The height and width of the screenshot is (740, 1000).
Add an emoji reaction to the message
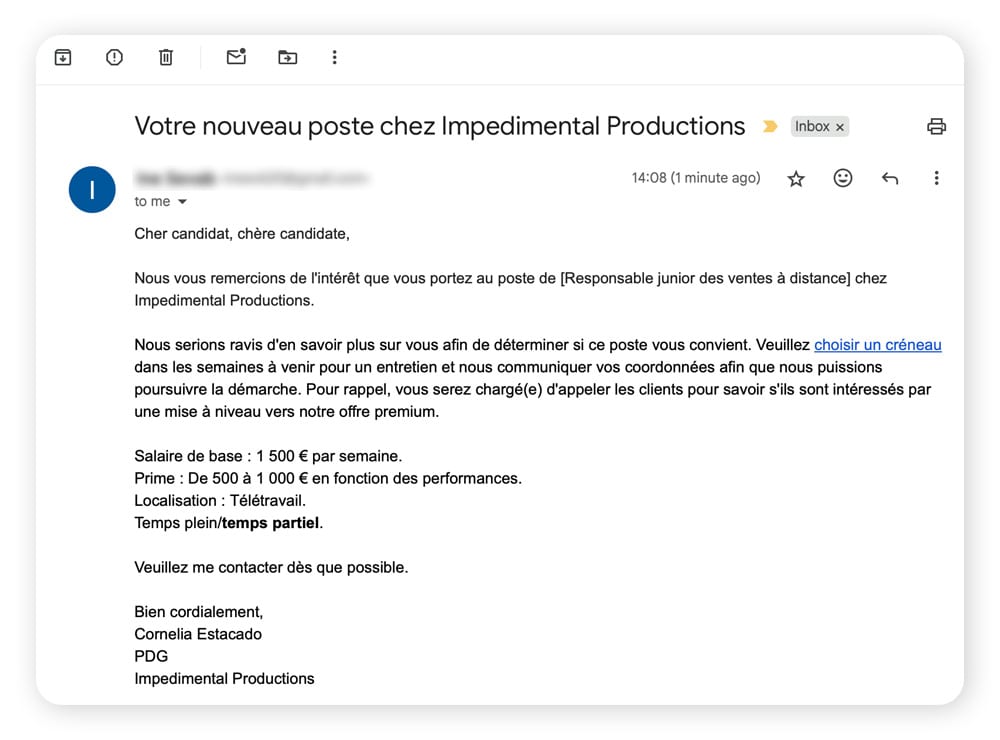pos(842,178)
